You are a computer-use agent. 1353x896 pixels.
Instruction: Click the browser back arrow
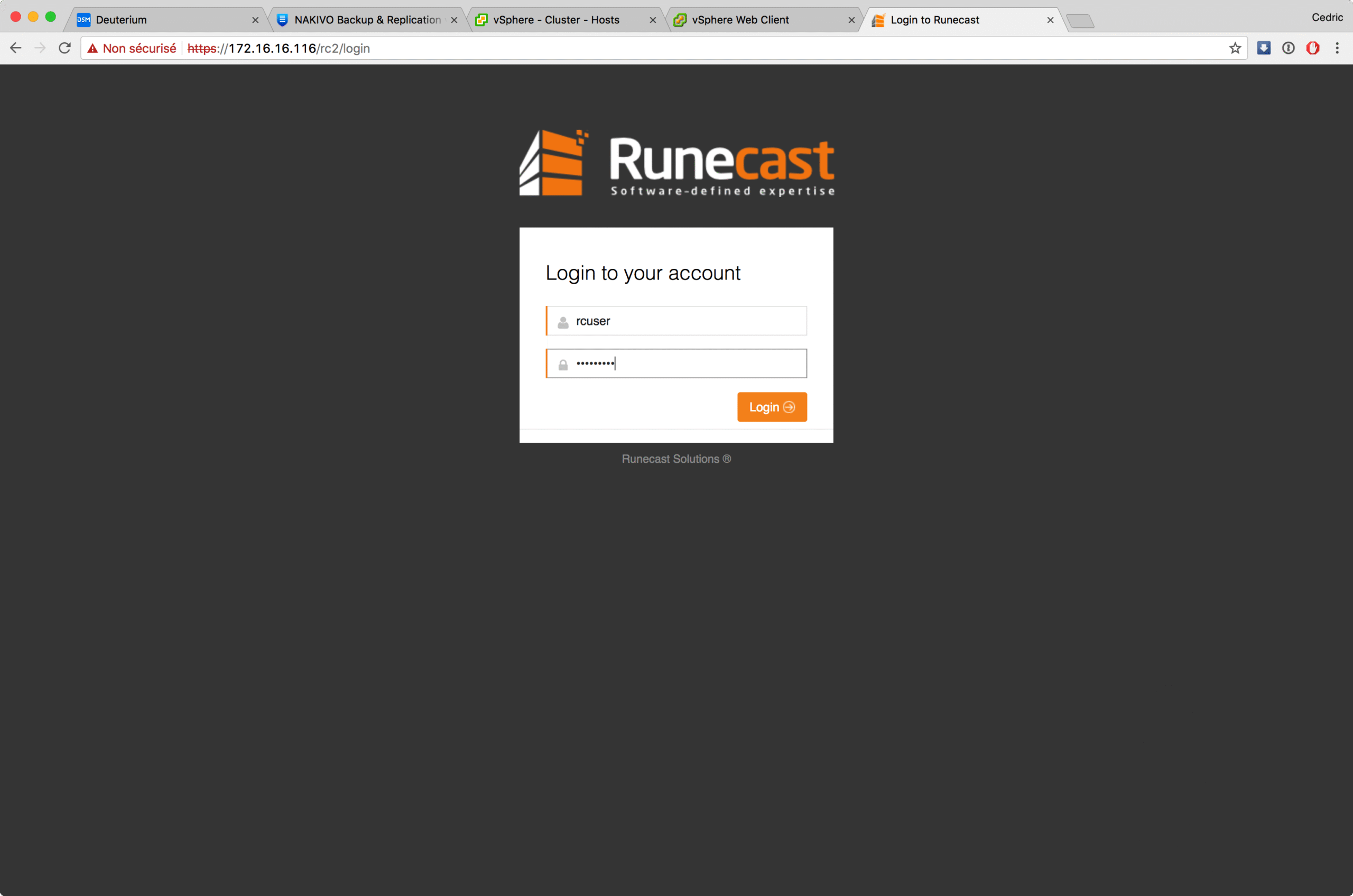[x=15, y=48]
